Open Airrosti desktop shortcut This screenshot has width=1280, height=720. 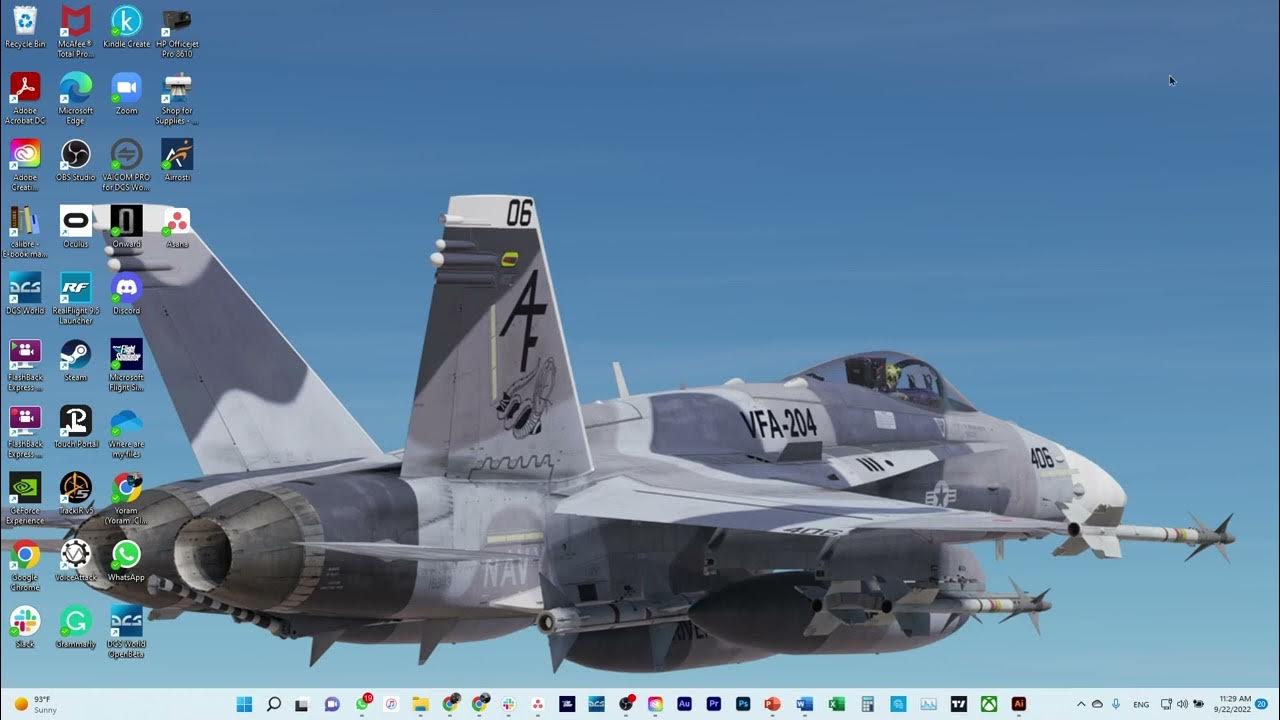coord(176,160)
